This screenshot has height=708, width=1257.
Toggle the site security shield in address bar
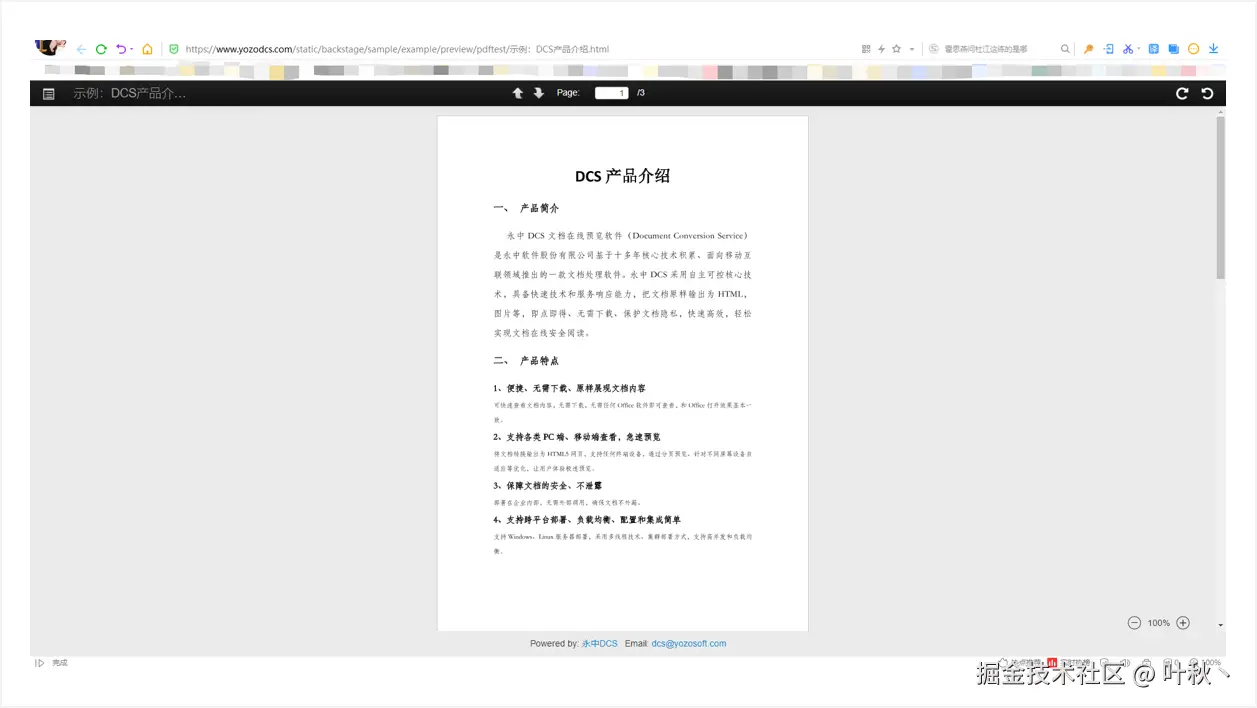tap(174, 48)
